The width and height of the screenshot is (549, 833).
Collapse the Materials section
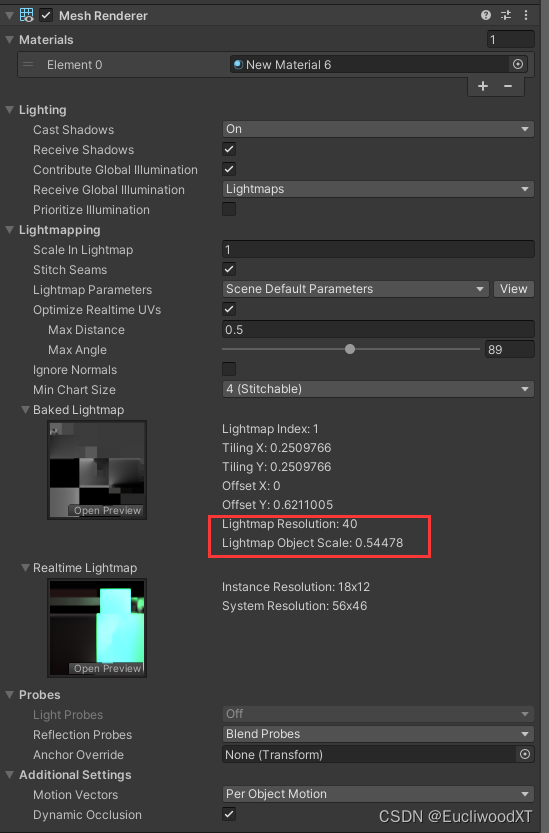(9, 39)
